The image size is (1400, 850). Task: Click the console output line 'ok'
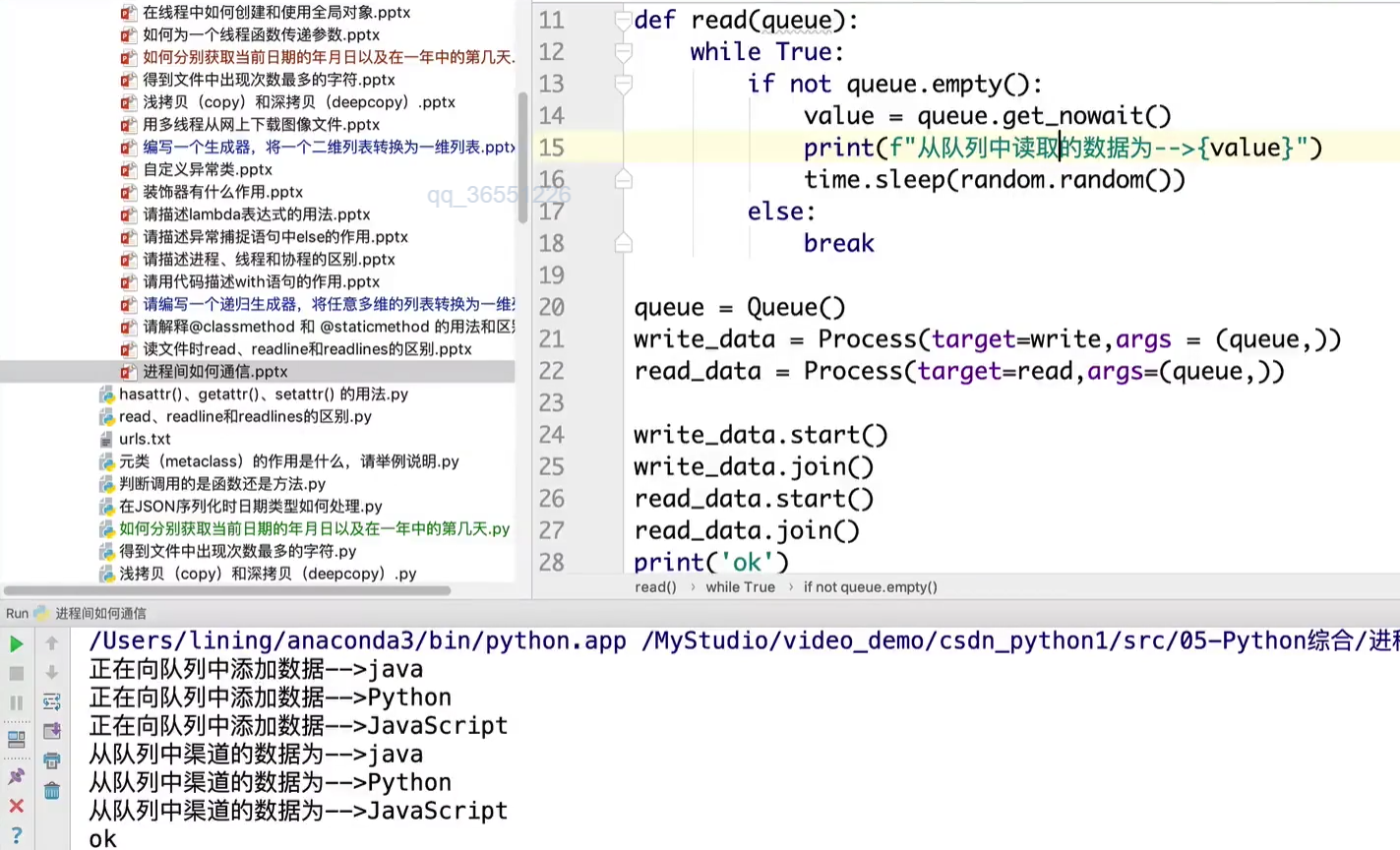(x=102, y=839)
